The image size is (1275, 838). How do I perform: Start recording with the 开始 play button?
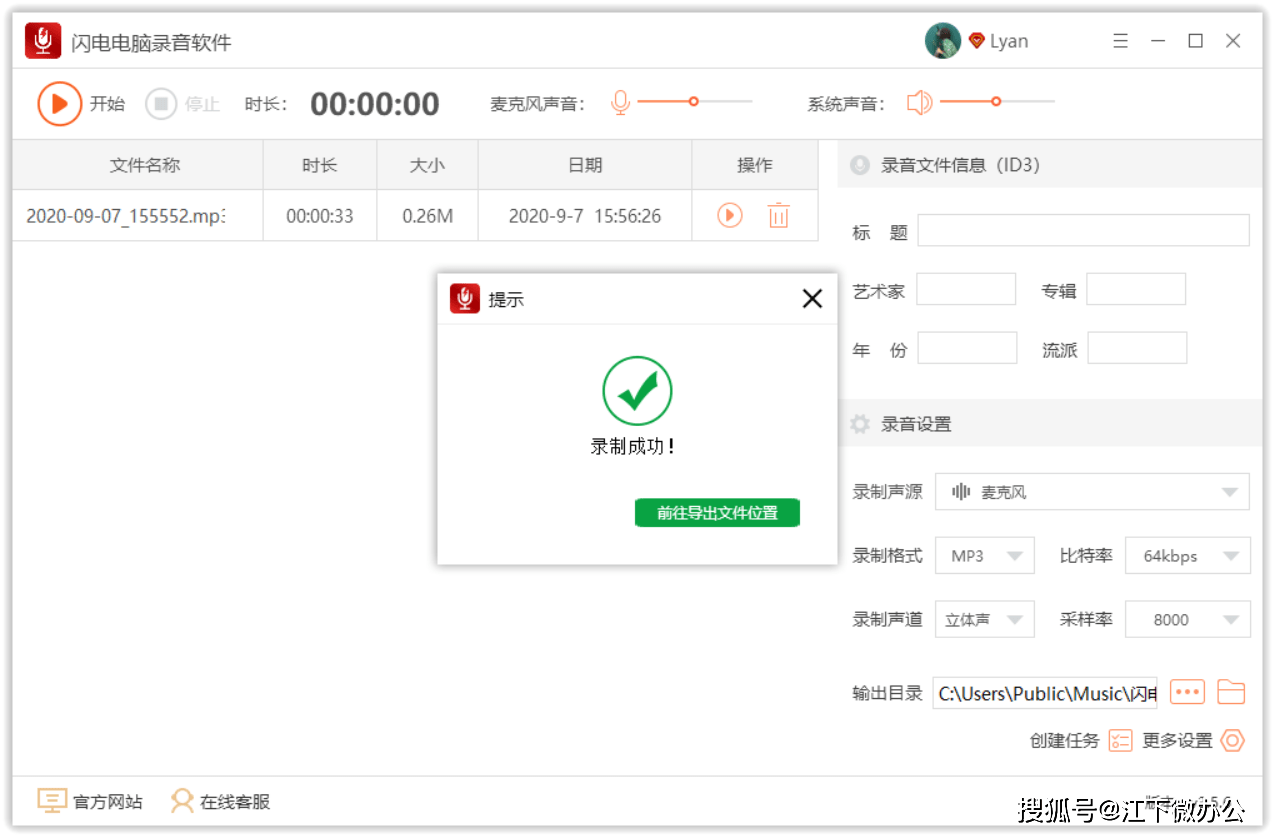point(60,103)
